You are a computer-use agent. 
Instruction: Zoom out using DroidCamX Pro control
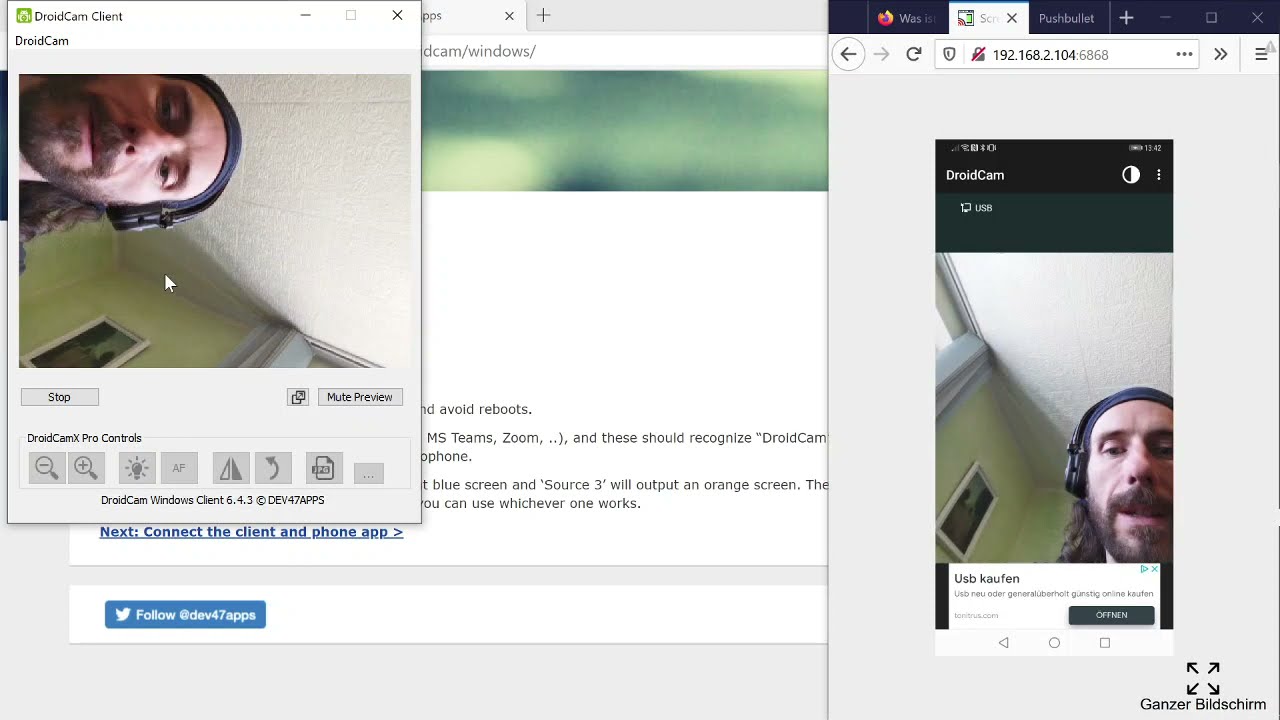46,468
